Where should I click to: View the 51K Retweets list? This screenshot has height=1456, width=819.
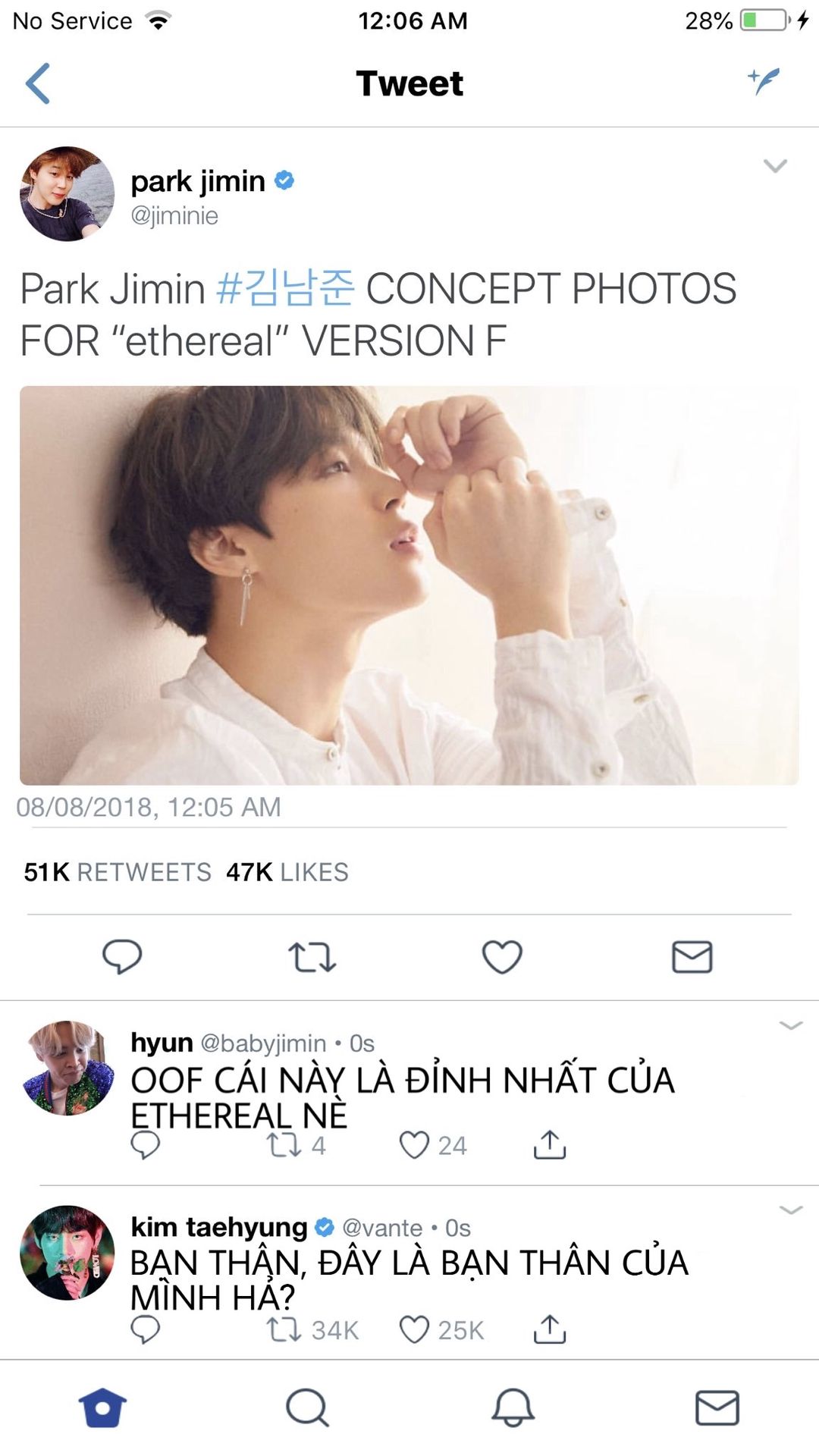[118, 872]
